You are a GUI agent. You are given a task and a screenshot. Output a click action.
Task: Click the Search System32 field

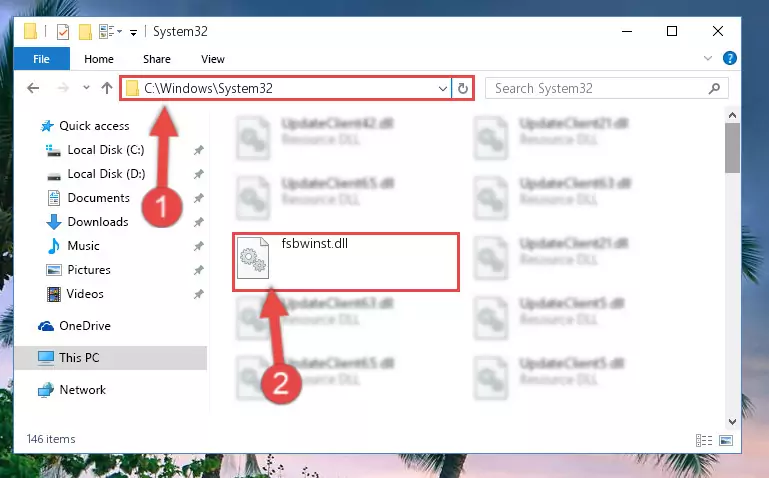(607, 88)
